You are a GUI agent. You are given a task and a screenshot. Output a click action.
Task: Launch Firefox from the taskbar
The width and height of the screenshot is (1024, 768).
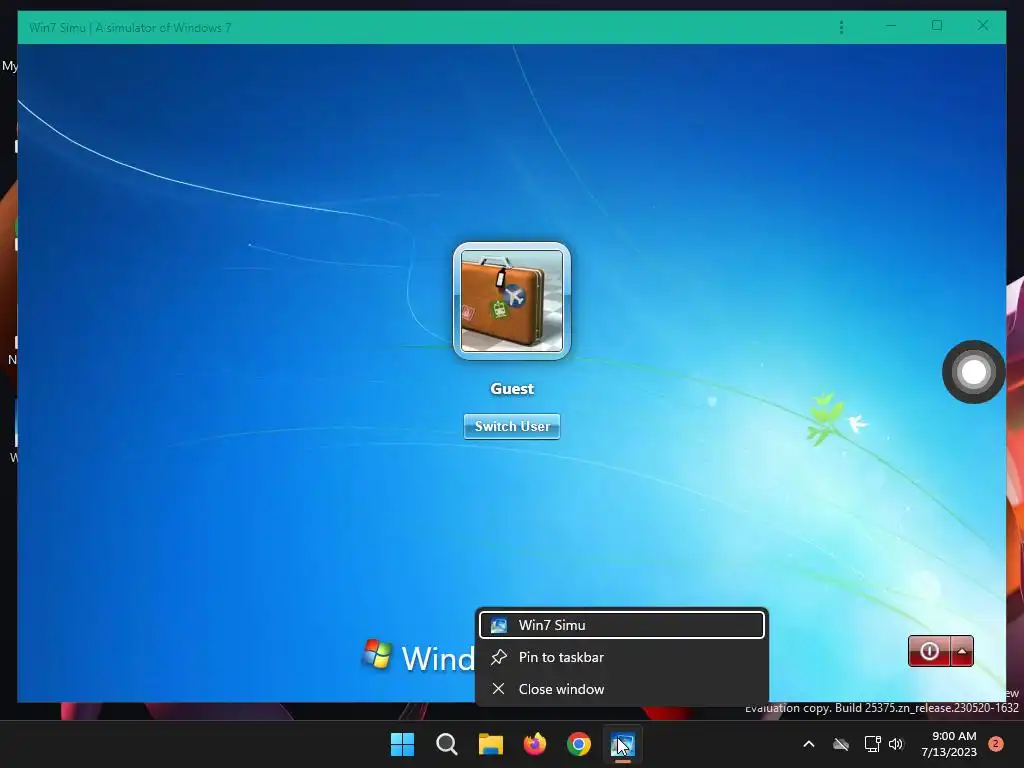535,744
